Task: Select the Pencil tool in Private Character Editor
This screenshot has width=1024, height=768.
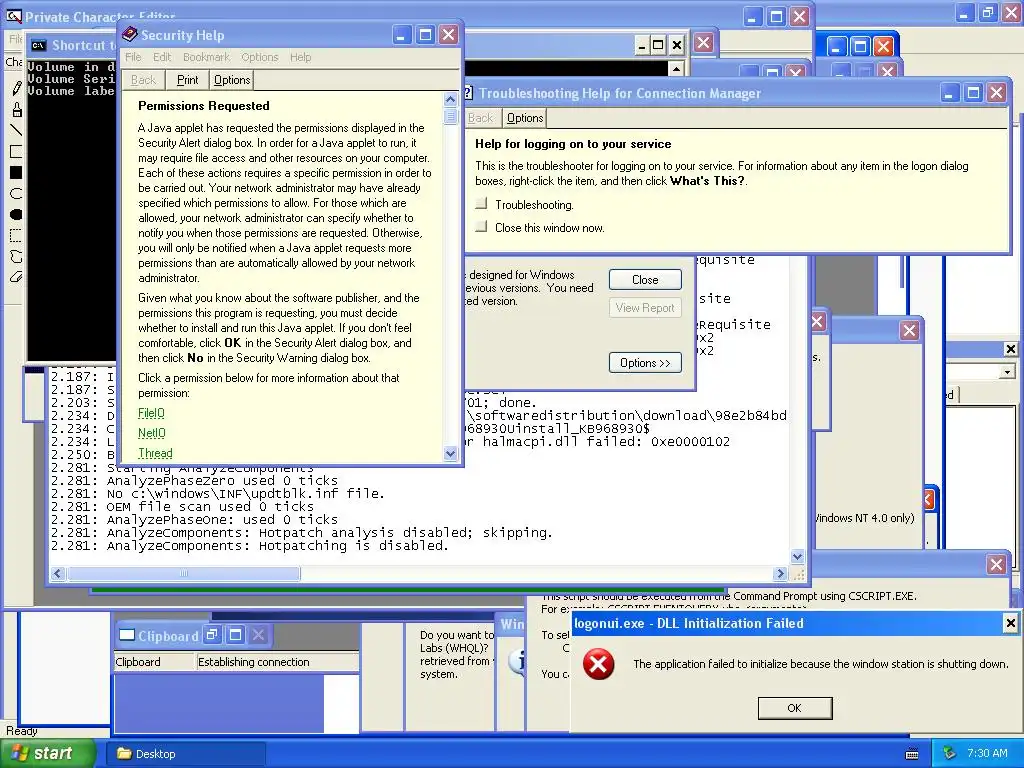Action: point(16,88)
